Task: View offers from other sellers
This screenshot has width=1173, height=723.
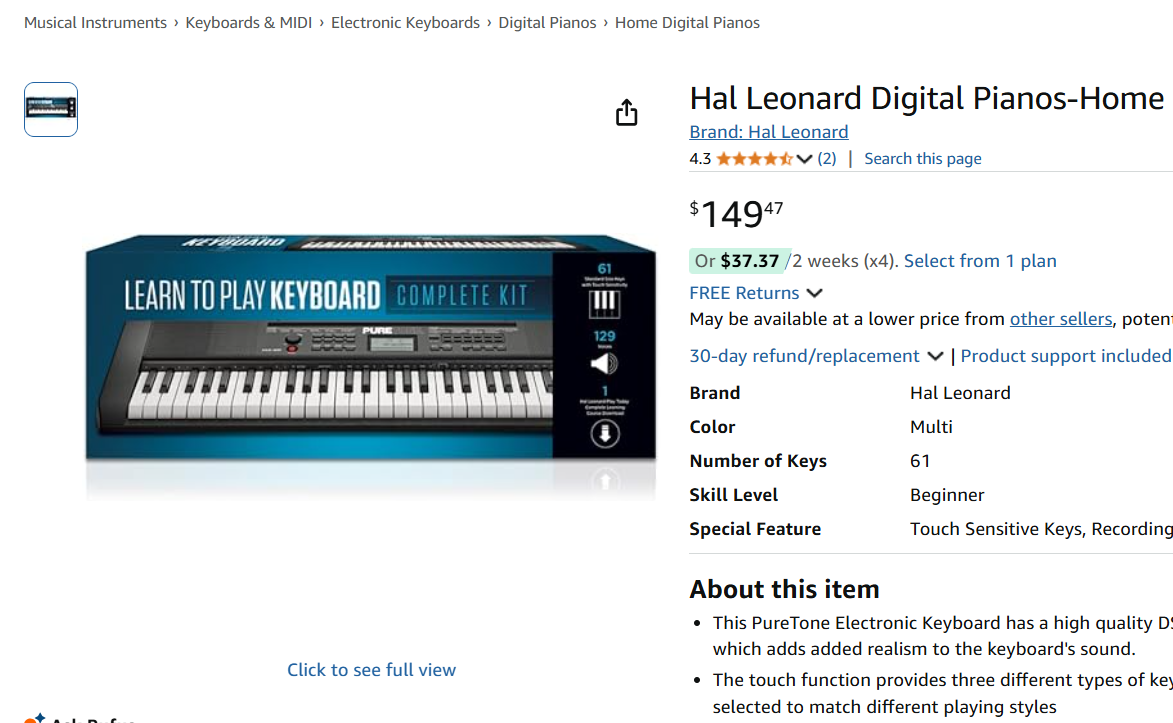Action: (1060, 318)
